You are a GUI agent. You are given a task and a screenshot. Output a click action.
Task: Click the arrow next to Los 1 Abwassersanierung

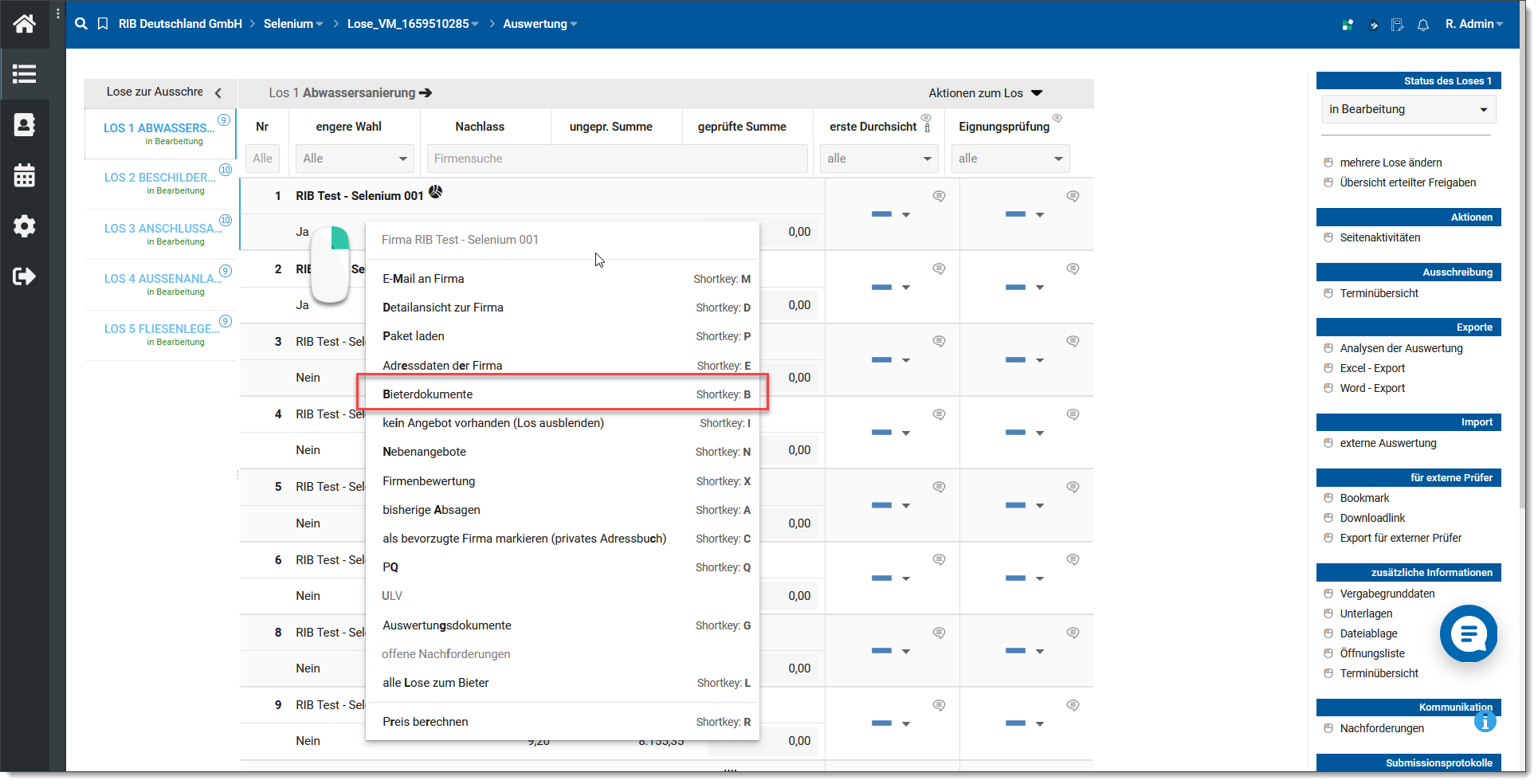[426, 93]
